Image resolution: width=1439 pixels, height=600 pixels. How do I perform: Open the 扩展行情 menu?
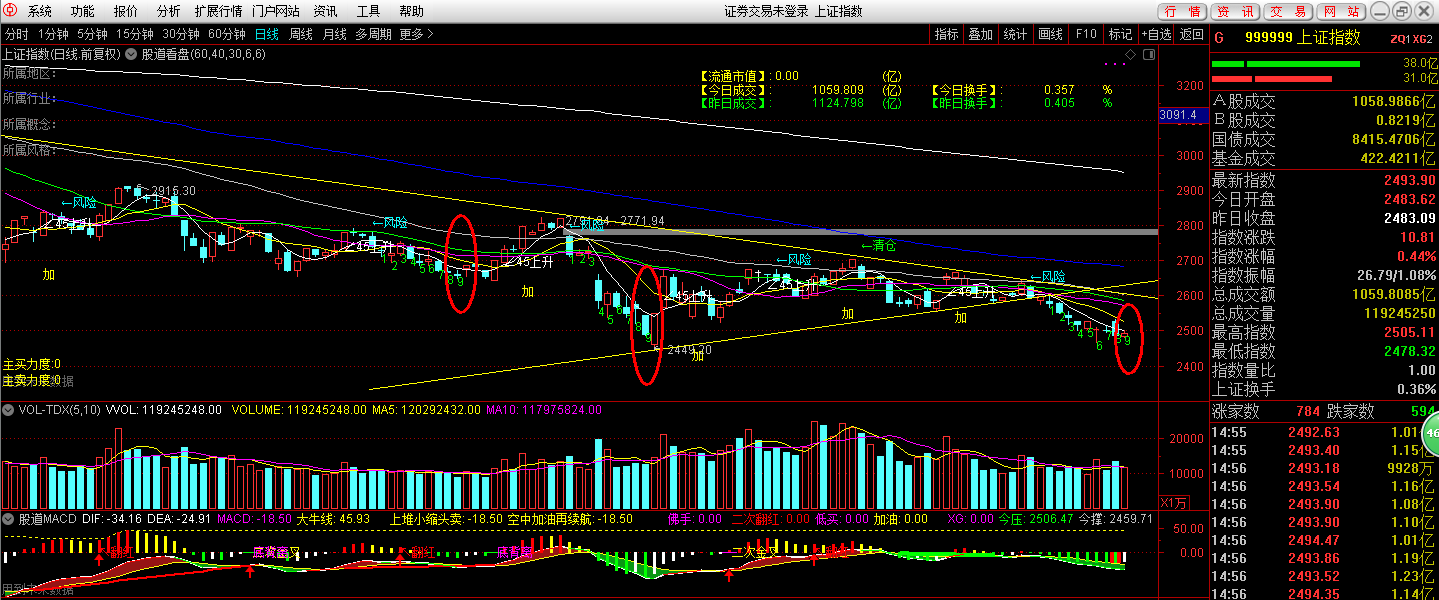tap(218, 11)
